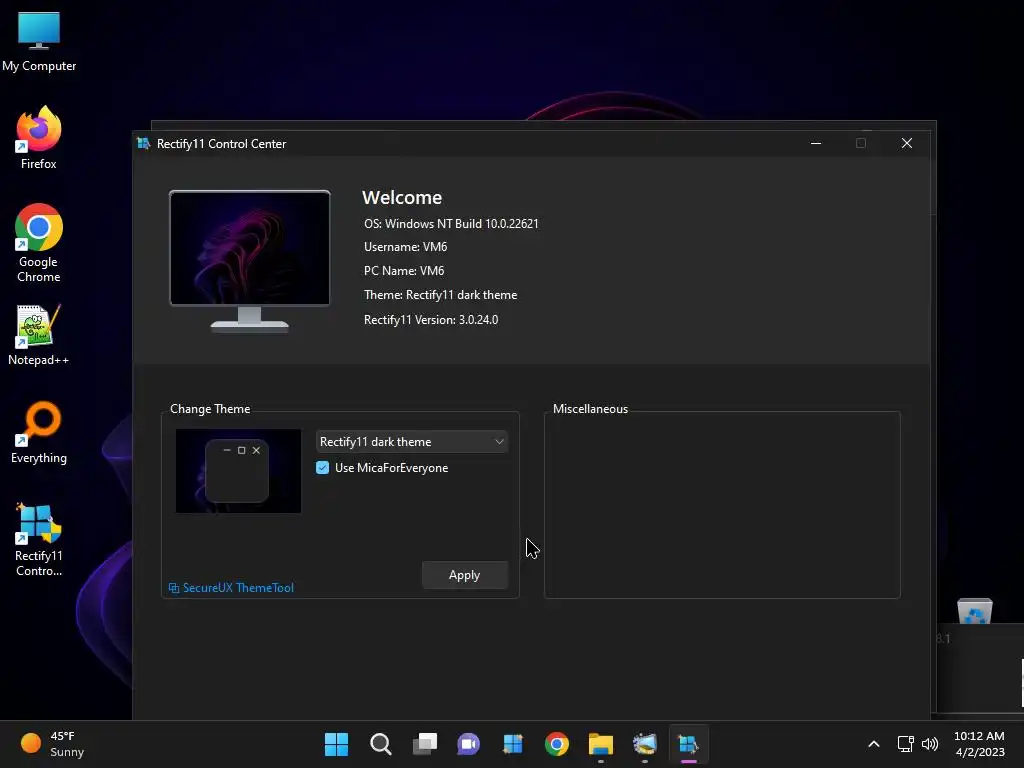
Task: Launch Everything search desktop shortcut
Action: (x=39, y=432)
